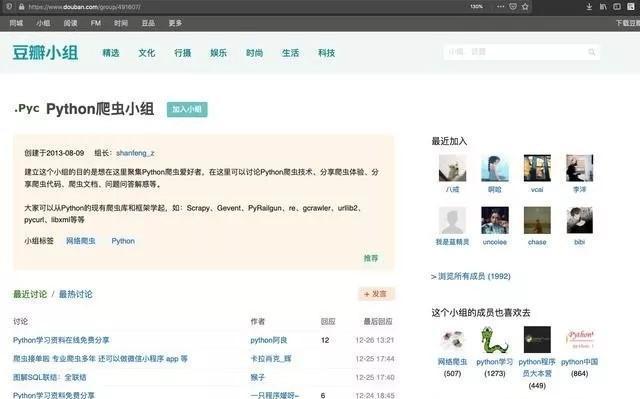Save page to Pocket icon
This screenshot has height=399, width=640.
pos(513,7)
